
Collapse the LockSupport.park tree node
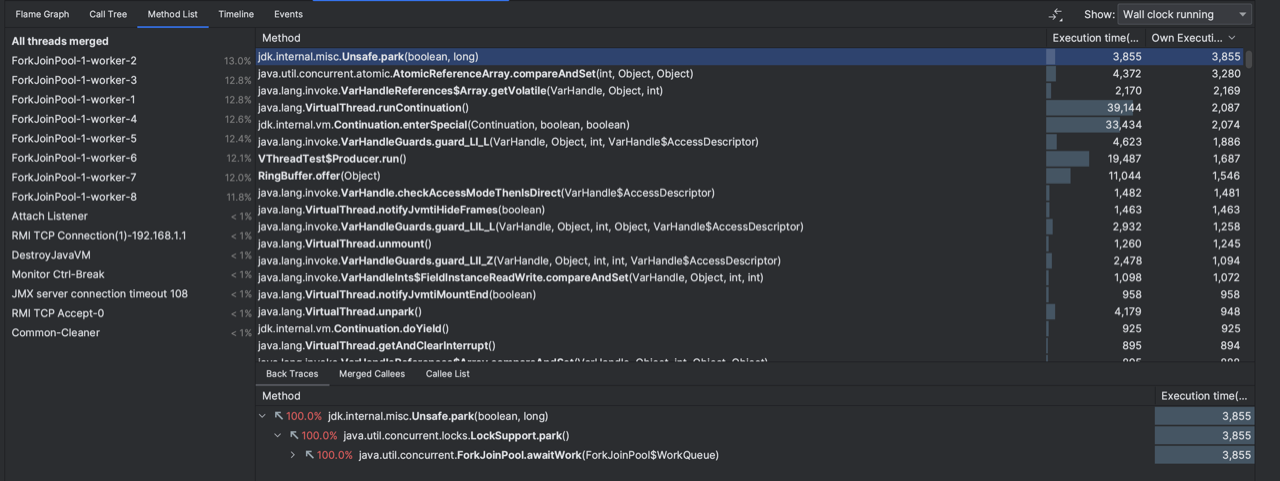[278, 436]
